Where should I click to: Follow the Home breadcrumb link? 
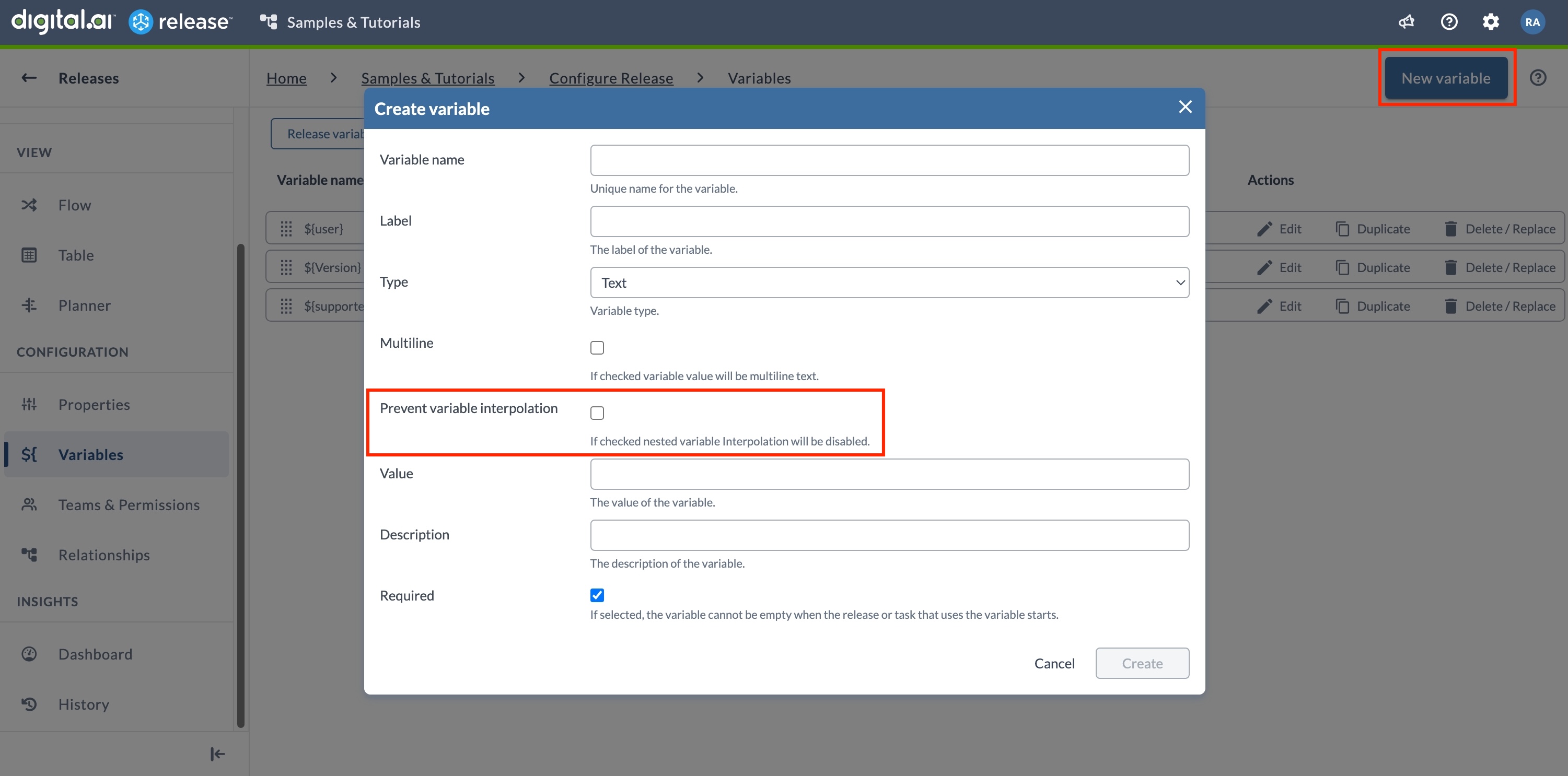coord(286,78)
